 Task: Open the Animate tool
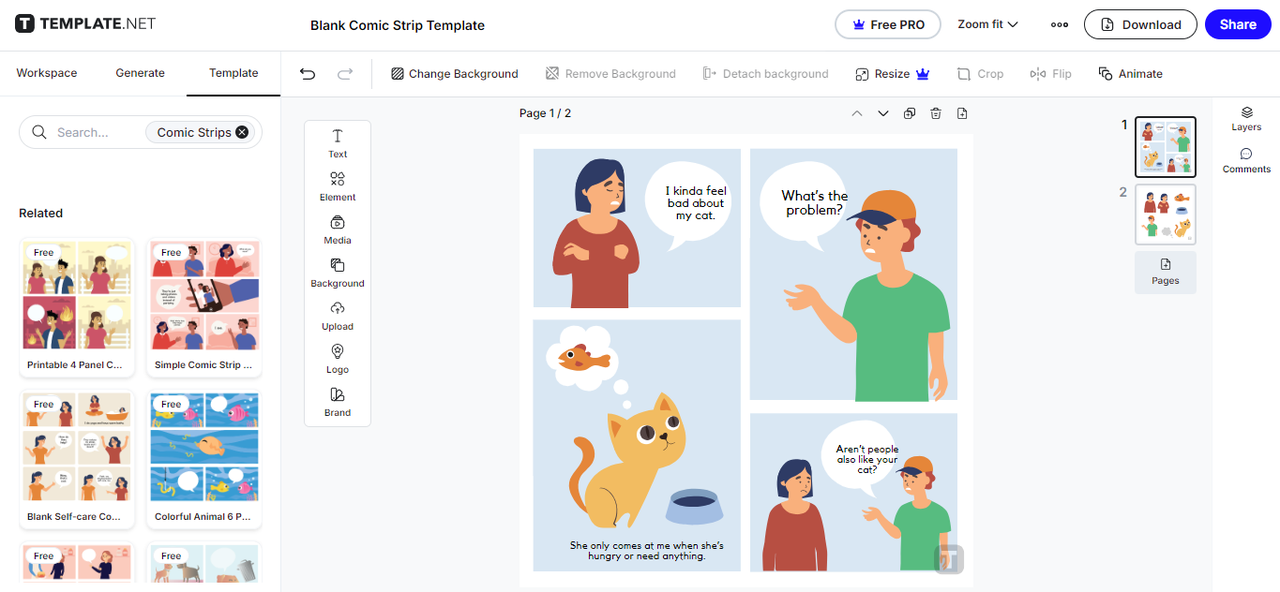1130,74
